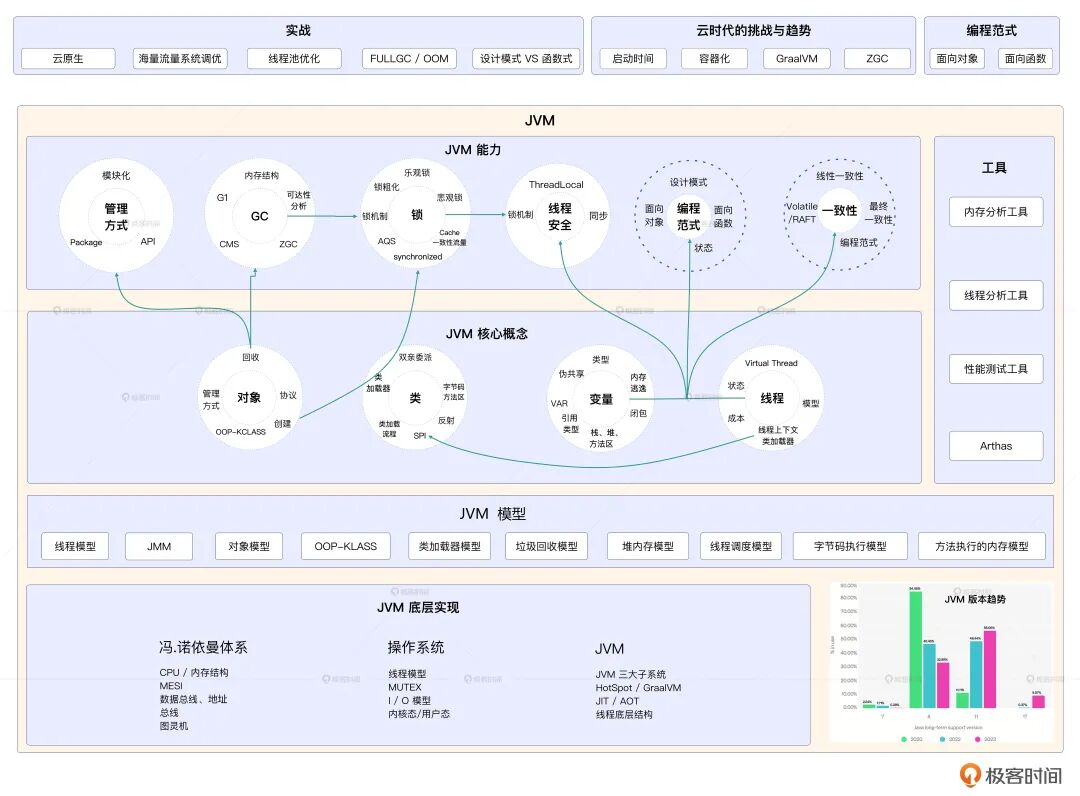This screenshot has width=1080, height=796.
Task: Click the 海量流量系统调优 box
Action: point(180,59)
